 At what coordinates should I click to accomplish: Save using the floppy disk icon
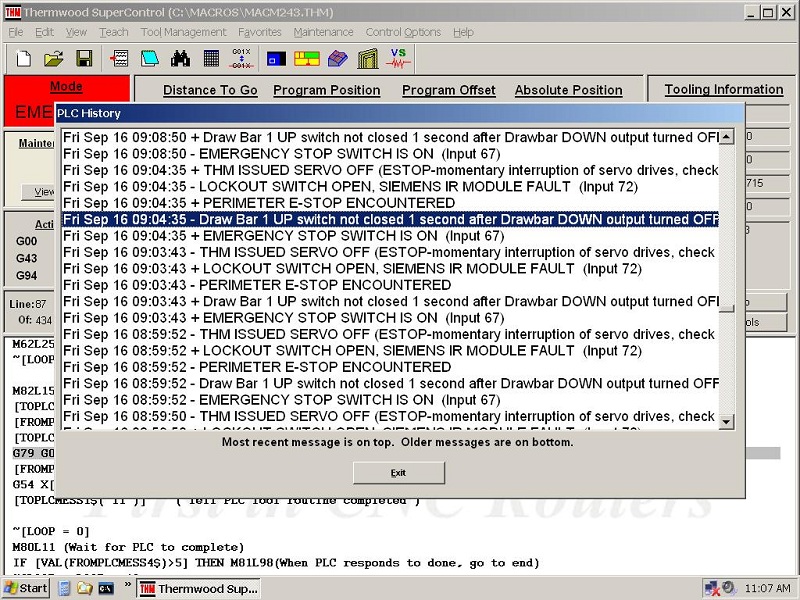click(x=84, y=59)
